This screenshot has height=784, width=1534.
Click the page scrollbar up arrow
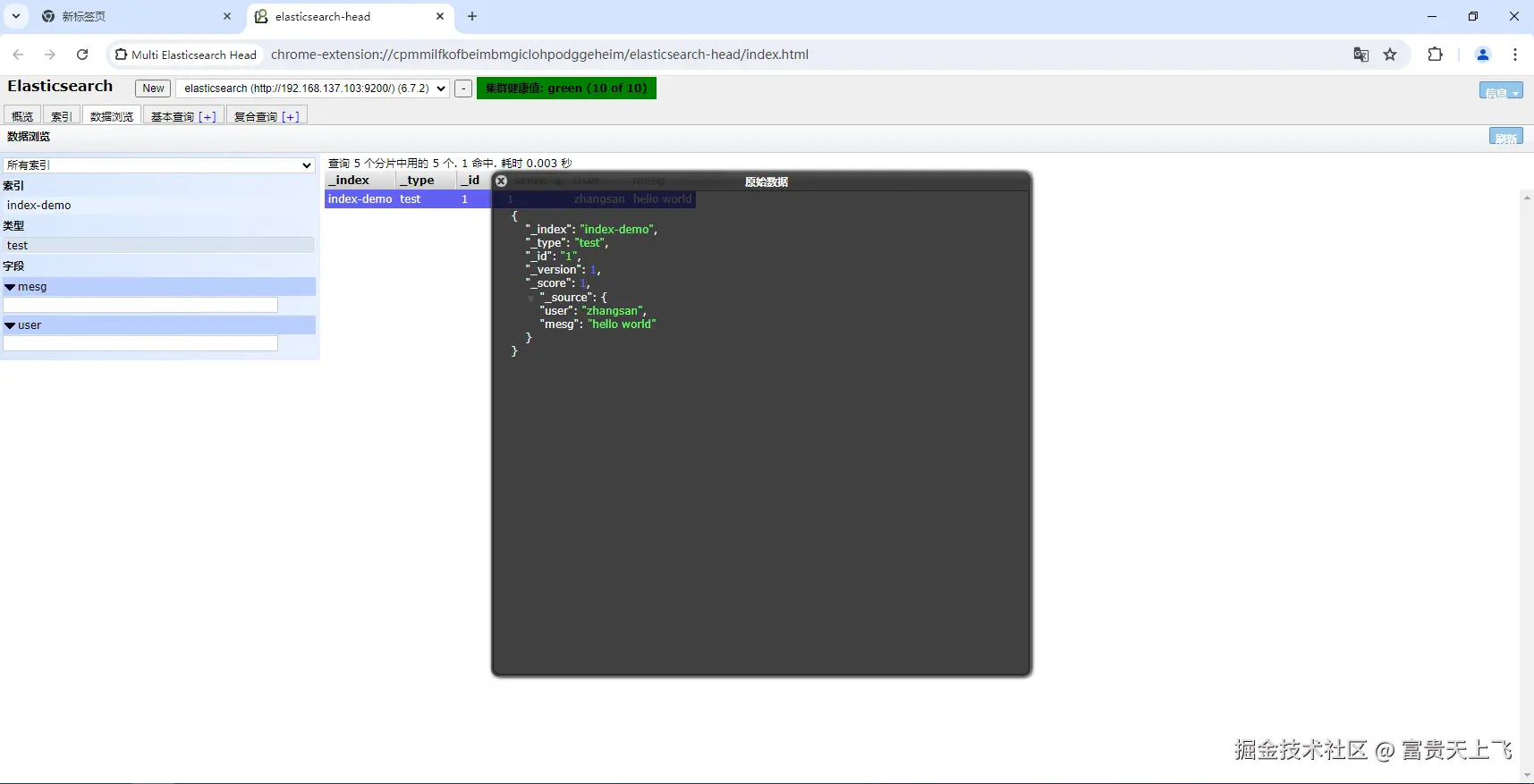pyautogui.click(x=1527, y=197)
